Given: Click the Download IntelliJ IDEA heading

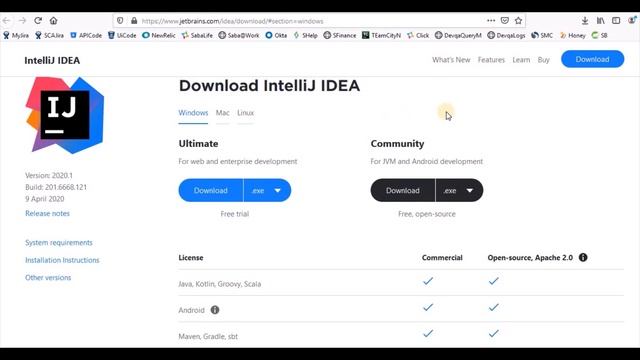Looking at the screenshot, I should click(x=269, y=86).
